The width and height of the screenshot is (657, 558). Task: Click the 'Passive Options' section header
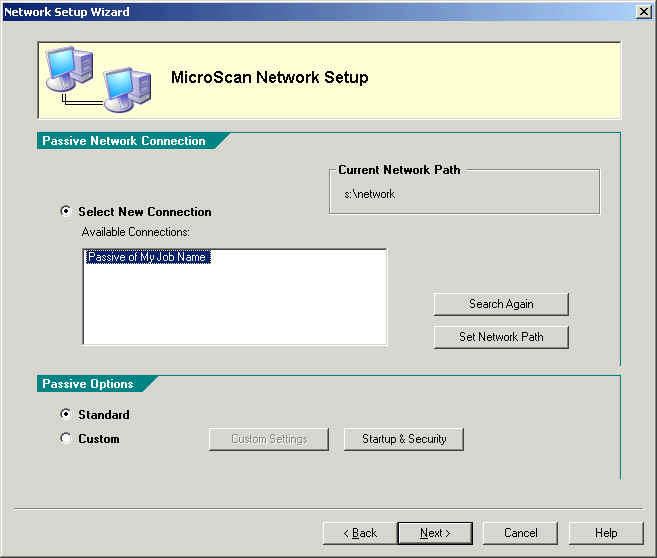pyautogui.click(x=88, y=384)
